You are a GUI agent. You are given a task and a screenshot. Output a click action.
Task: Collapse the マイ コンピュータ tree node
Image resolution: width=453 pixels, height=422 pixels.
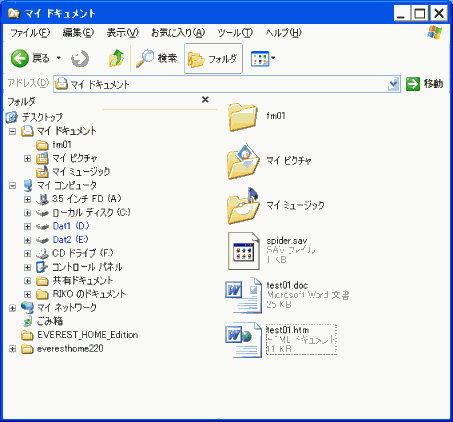click(x=12, y=186)
